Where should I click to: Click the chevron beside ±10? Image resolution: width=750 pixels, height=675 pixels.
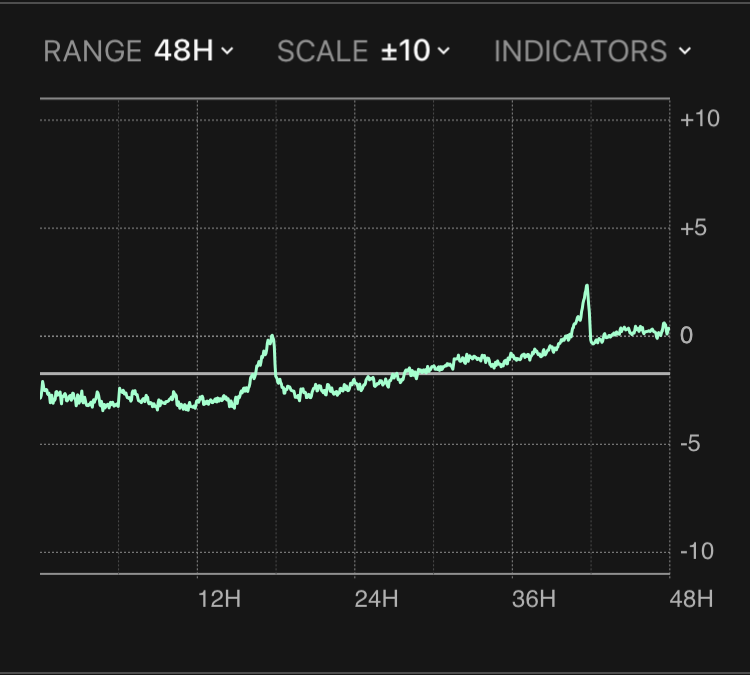click(444, 51)
